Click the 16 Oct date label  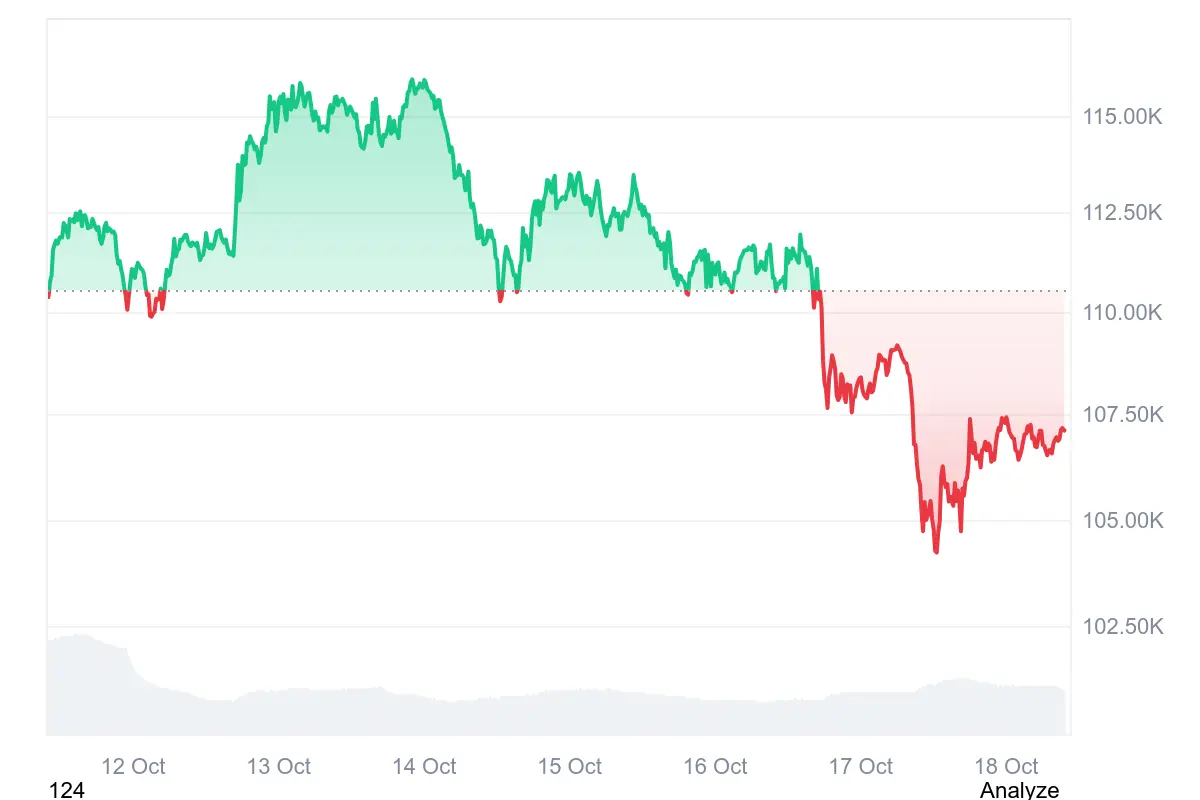pyautogui.click(x=715, y=766)
